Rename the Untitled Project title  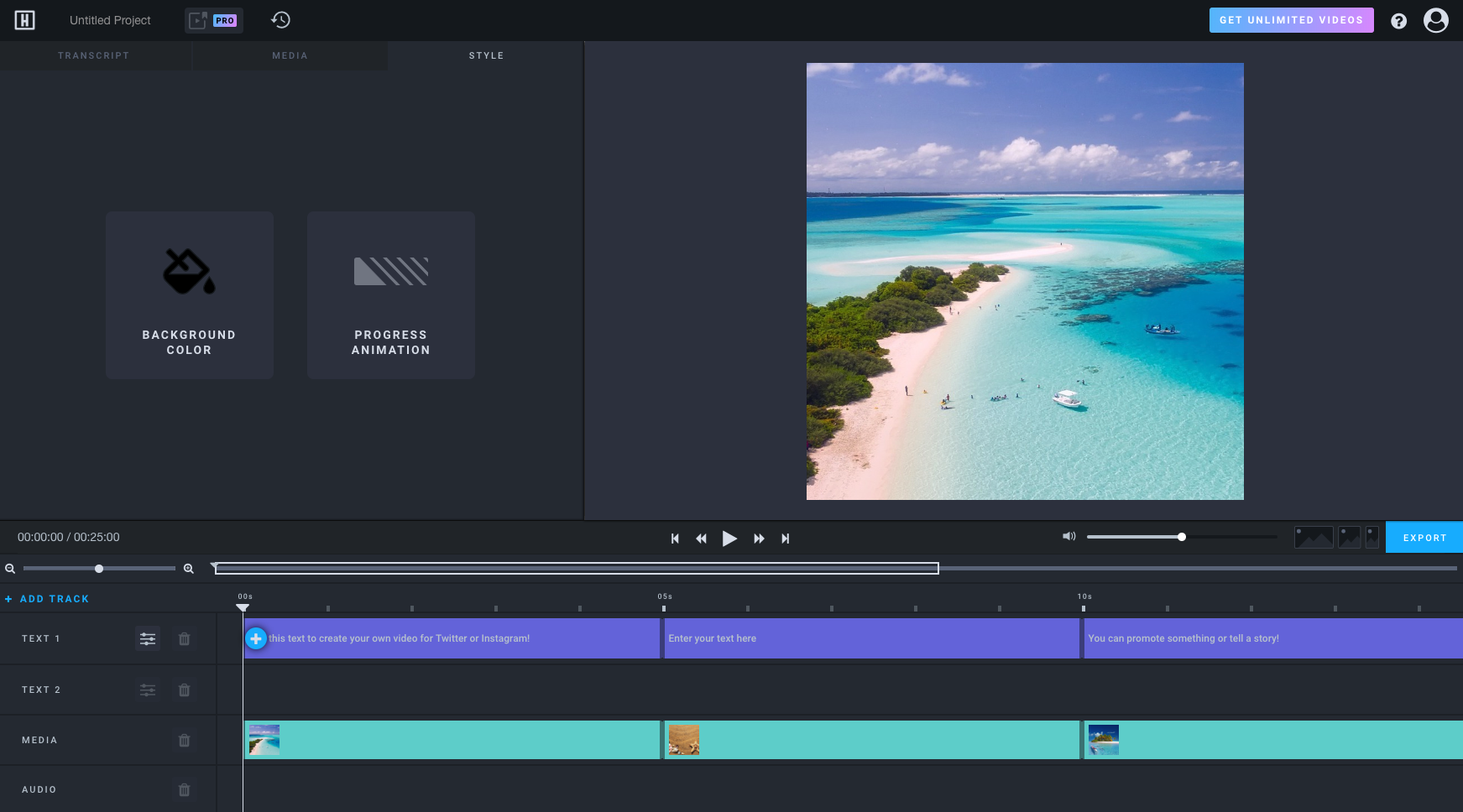click(x=110, y=20)
